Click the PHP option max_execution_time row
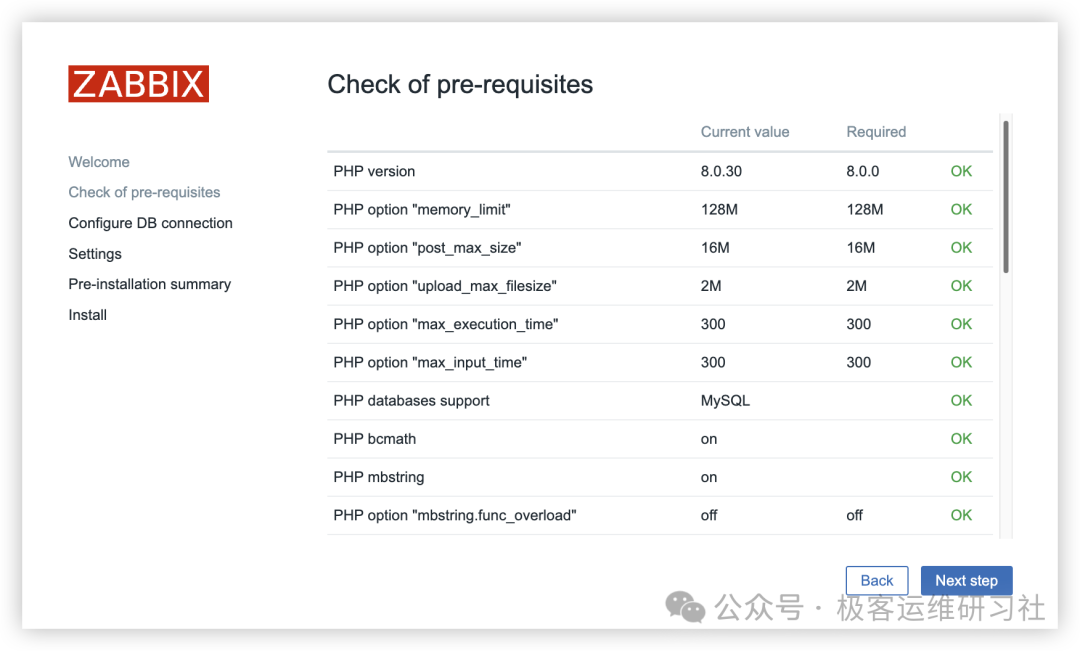This screenshot has width=1080, height=651. [x=445, y=324]
